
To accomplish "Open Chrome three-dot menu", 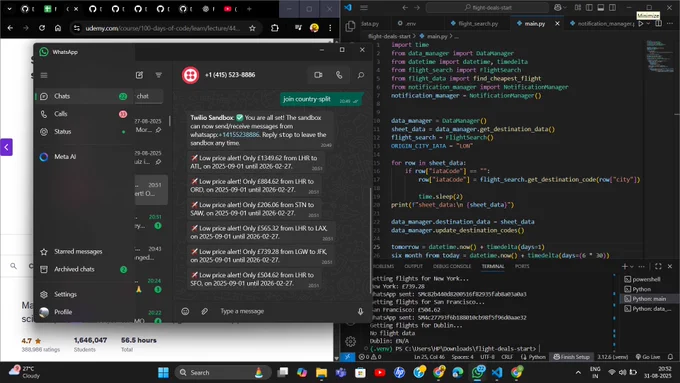I will tap(330, 28).
